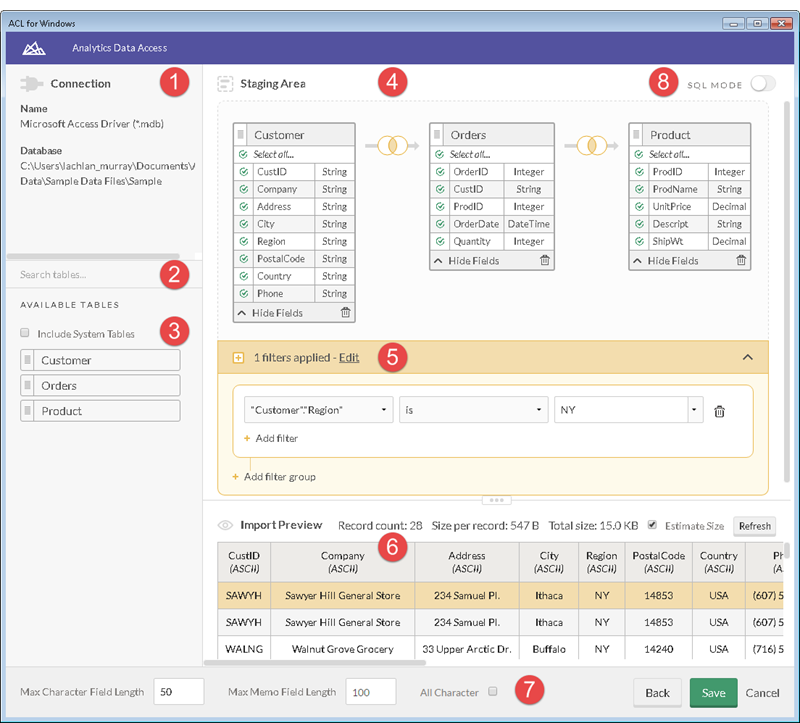Click the PostalCode (ASCII) column header
Viewport: 800px width, 723px height.
[x=658, y=562]
